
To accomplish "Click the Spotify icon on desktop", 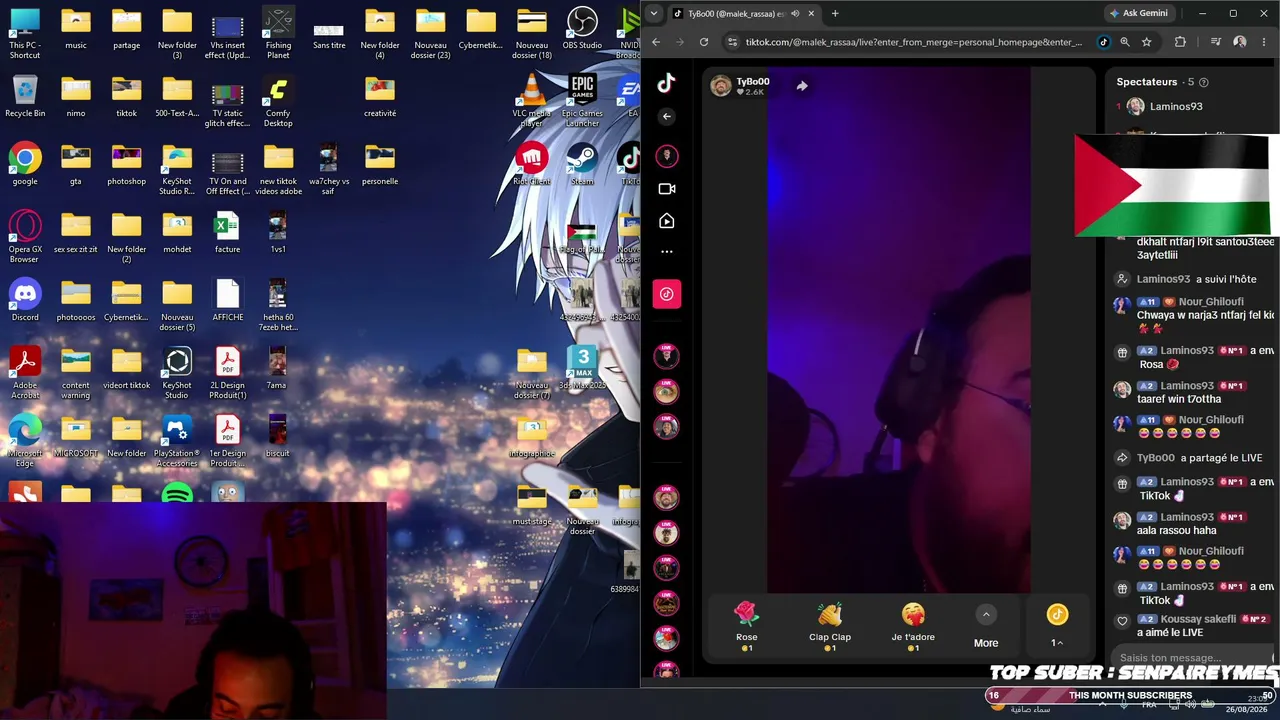I will click(177, 494).
